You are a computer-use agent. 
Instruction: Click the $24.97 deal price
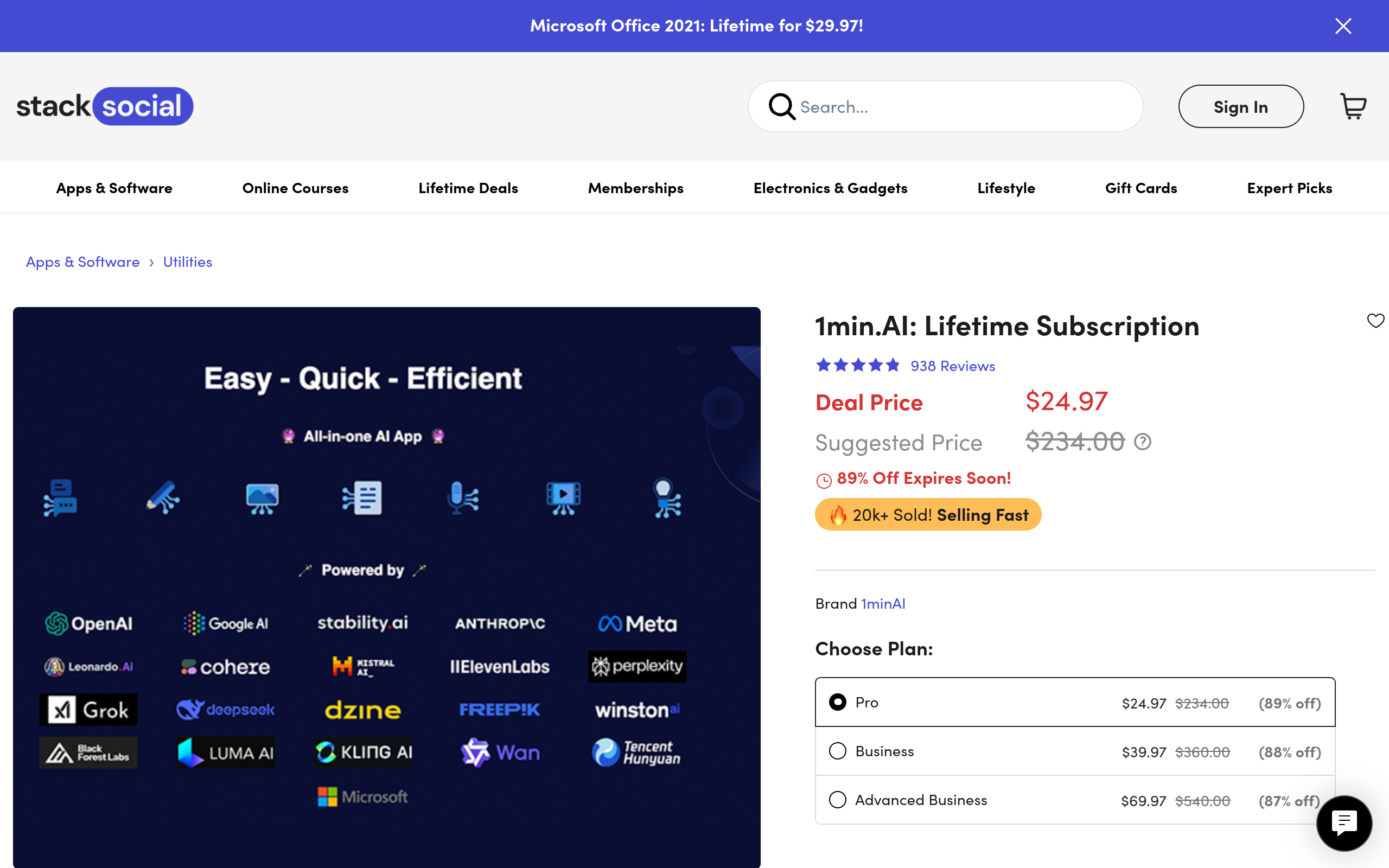pyautogui.click(x=1066, y=401)
